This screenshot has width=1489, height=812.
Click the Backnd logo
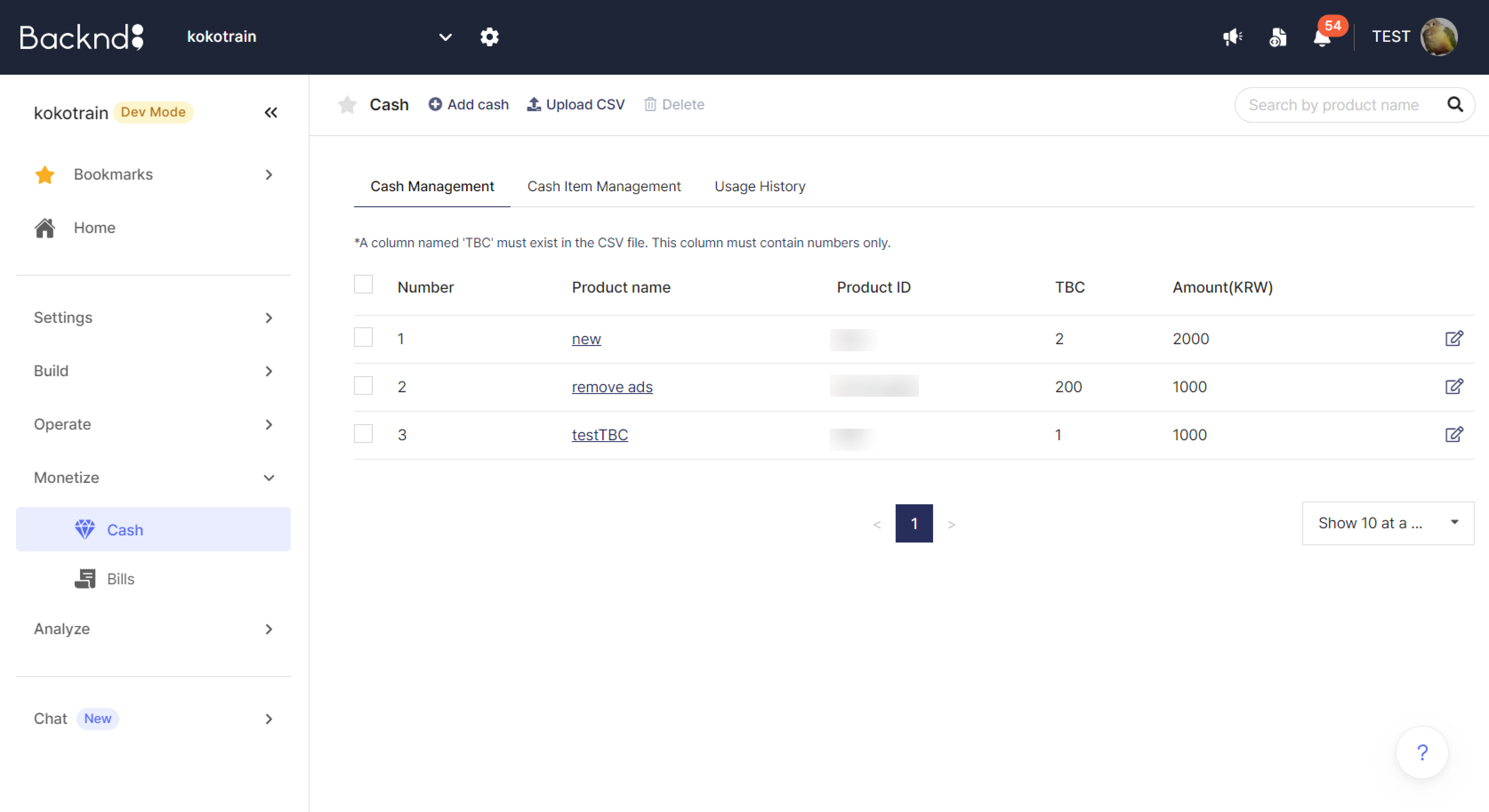click(82, 37)
